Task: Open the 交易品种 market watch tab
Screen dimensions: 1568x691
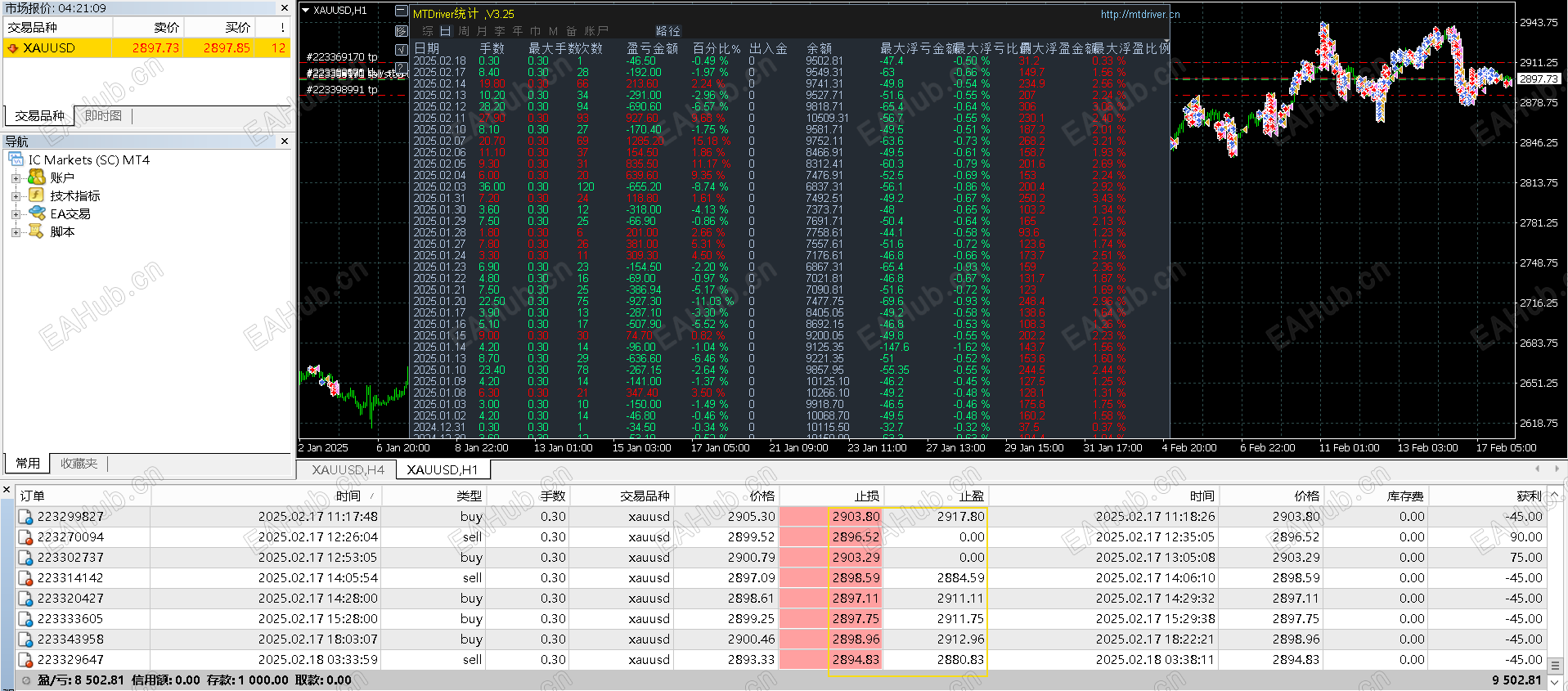Action: pos(39,116)
